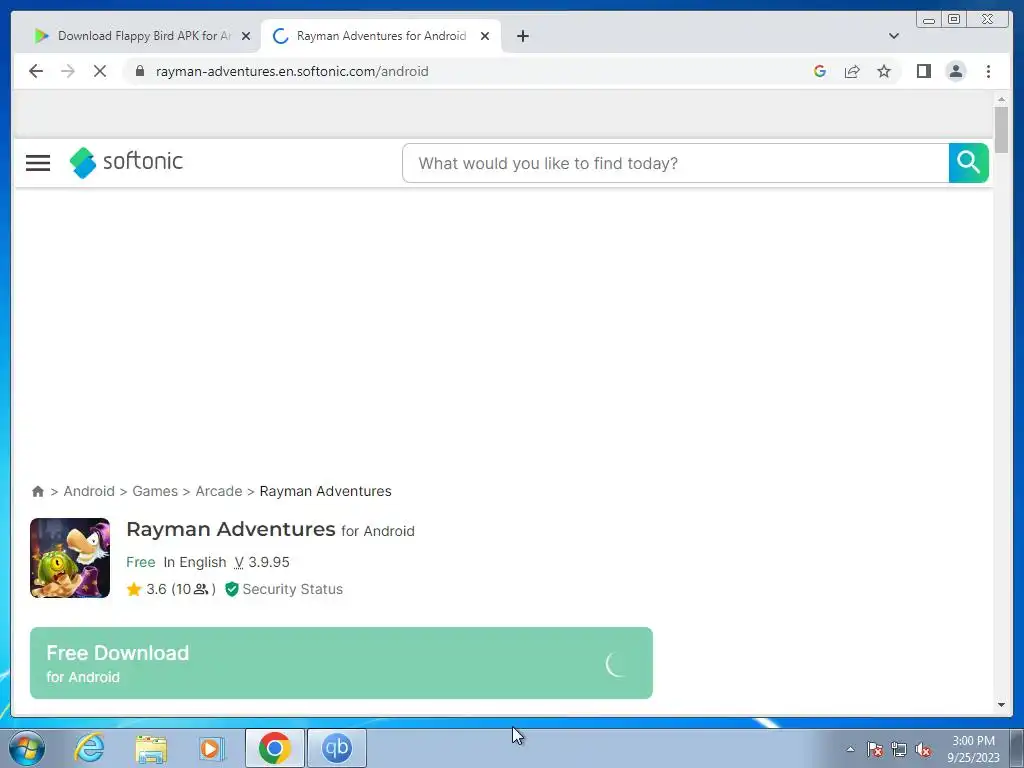Close the Rayman Adventures tab
The width and height of the screenshot is (1024, 768).
485,36
